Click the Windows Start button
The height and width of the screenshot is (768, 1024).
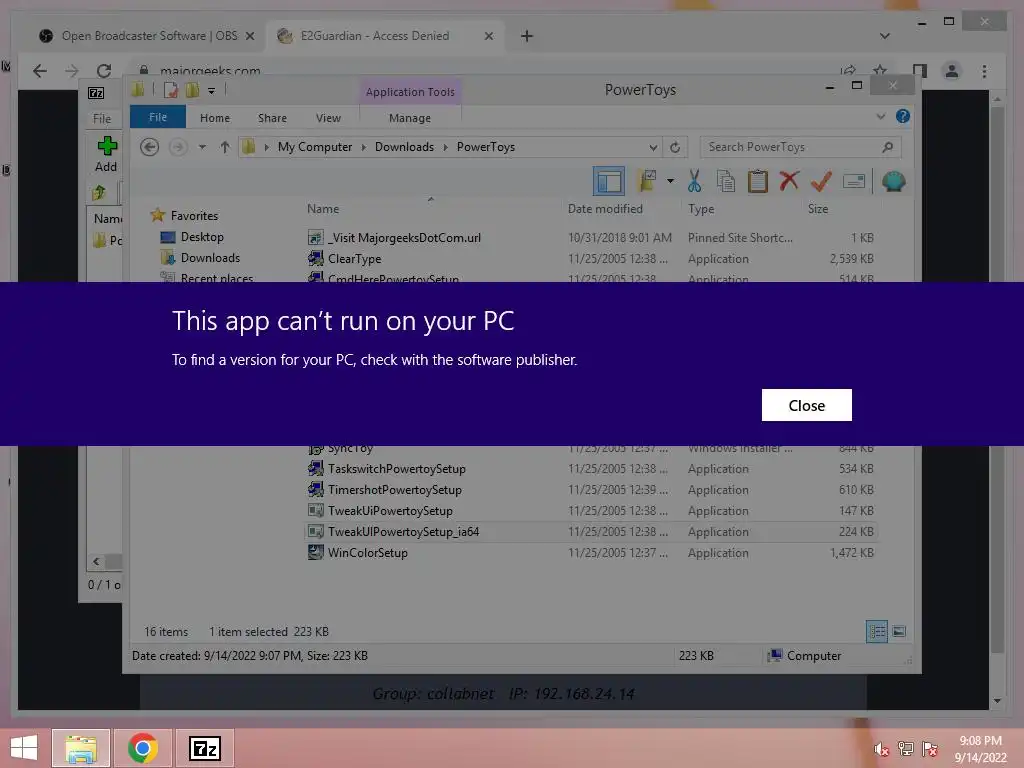coord(24,748)
